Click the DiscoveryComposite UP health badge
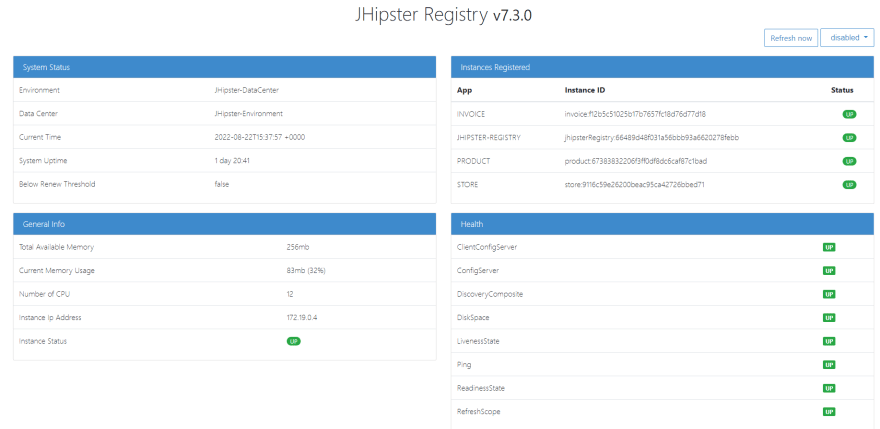The height and width of the screenshot is (429, 880). pos(829,294)
